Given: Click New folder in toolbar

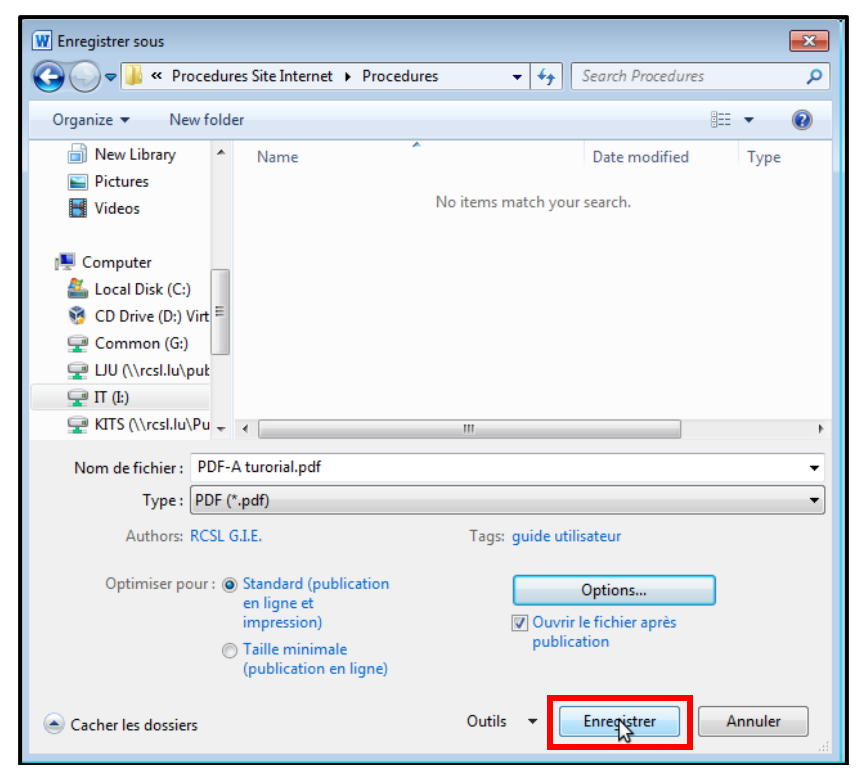Looking at the screenshot, I should coord(206,120).
